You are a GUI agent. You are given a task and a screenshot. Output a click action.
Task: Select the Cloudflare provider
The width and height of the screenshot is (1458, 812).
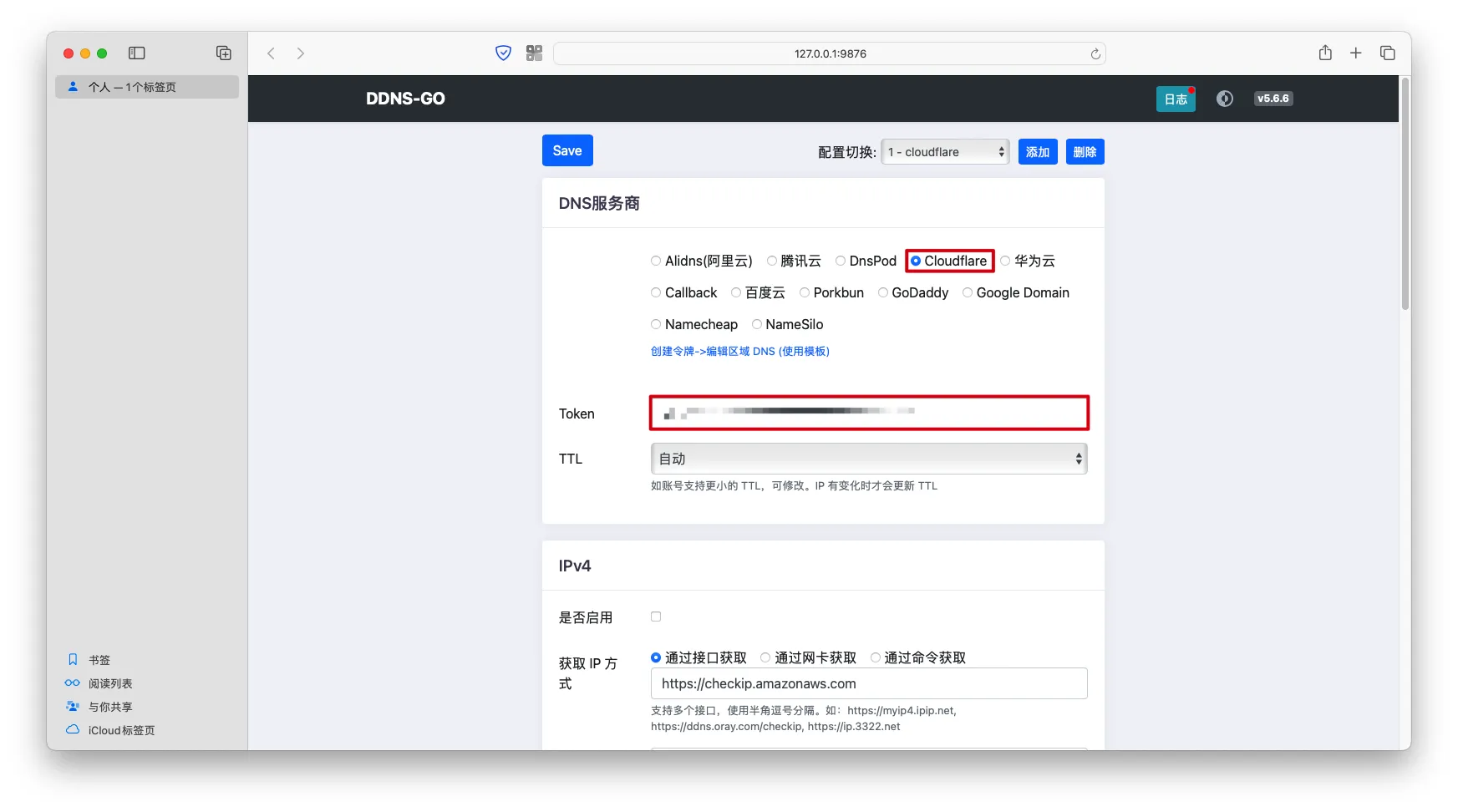(916, 261)
